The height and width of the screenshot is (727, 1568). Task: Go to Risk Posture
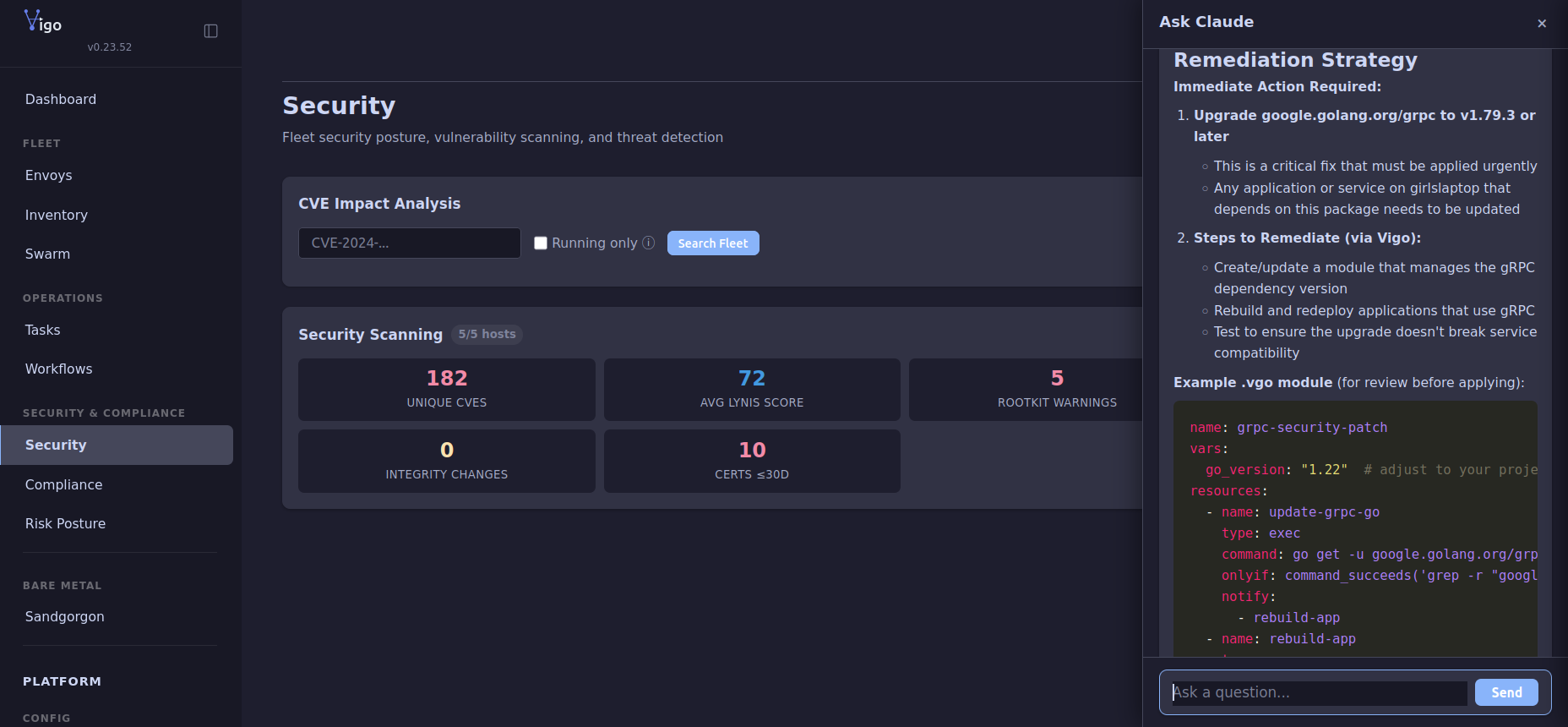pyautogui.click(x=117, y=524)
